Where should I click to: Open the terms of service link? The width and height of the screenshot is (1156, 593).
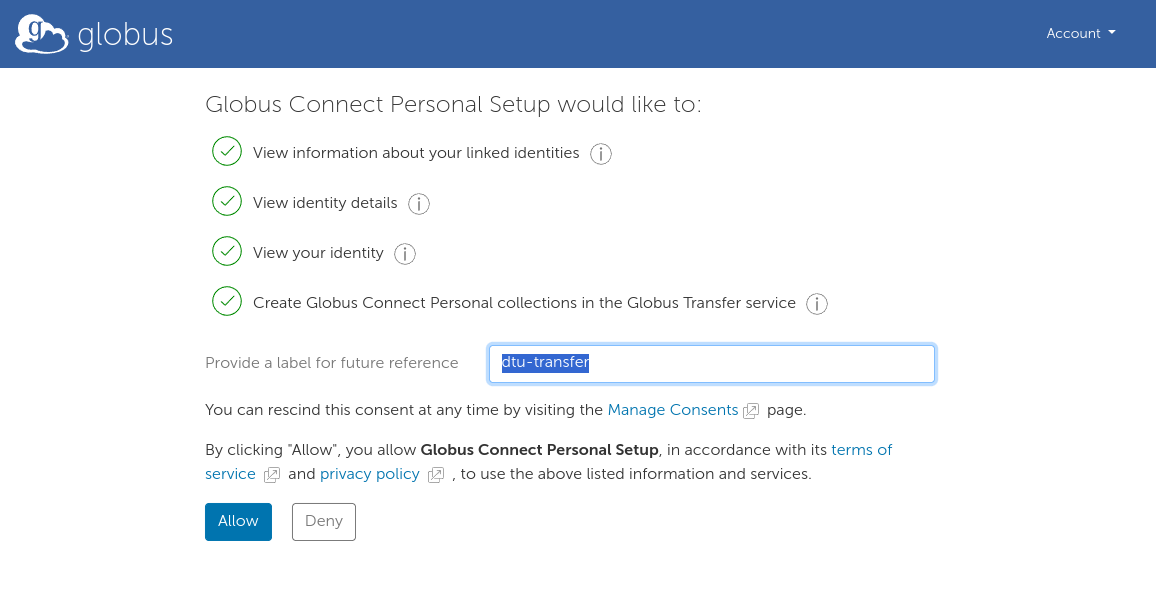861,450
